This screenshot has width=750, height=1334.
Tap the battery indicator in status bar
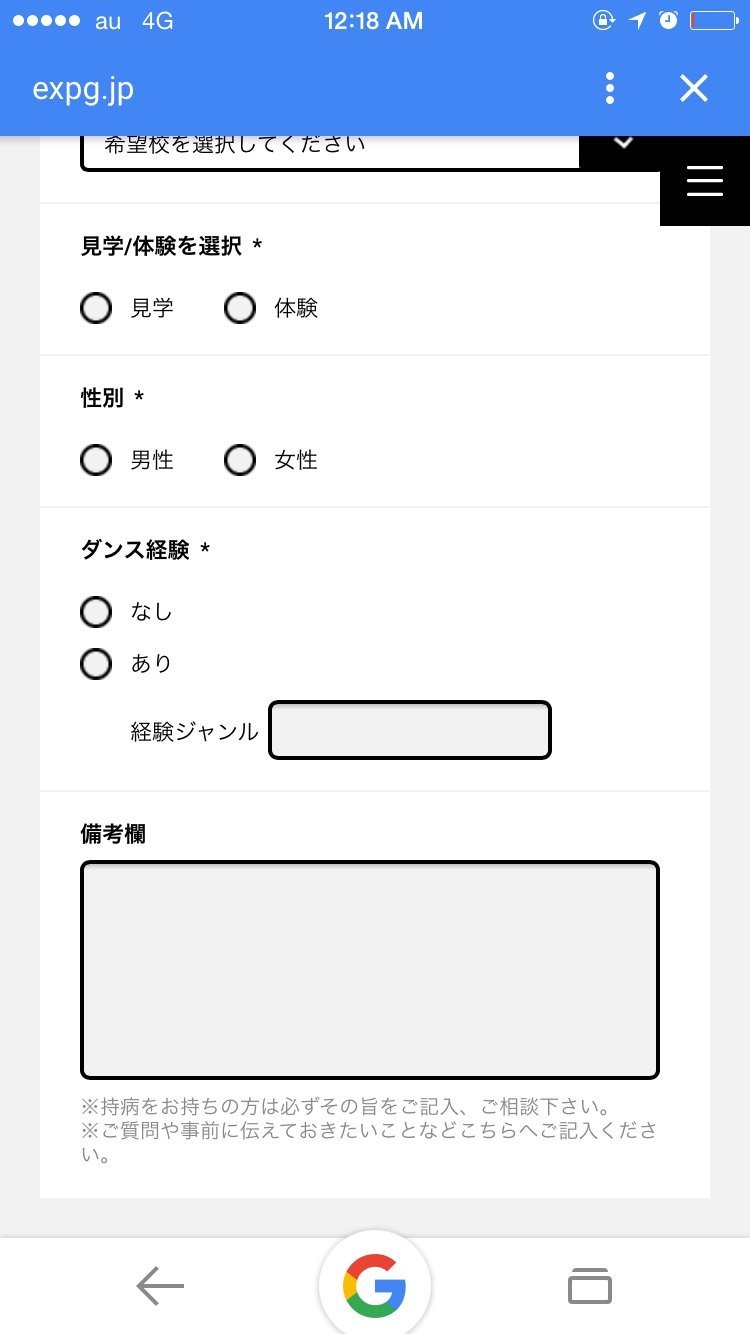click(713, 21)
